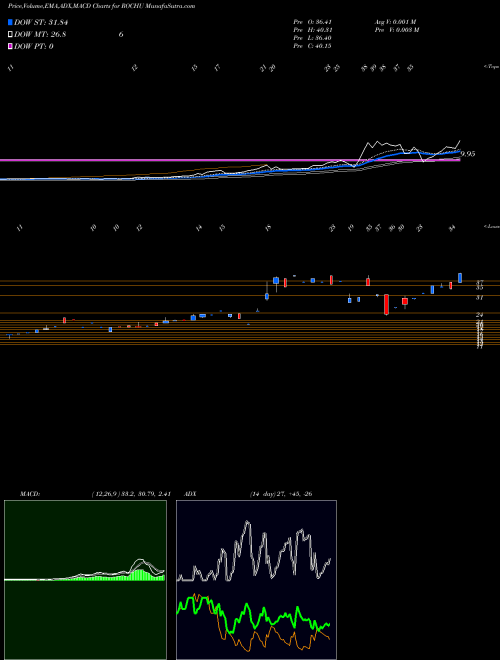Image resolution: width=500 pixels, height=660 pixels.
Task: Click the 'Avg V: 0.001 M' text
Action: tap(395, 21)
